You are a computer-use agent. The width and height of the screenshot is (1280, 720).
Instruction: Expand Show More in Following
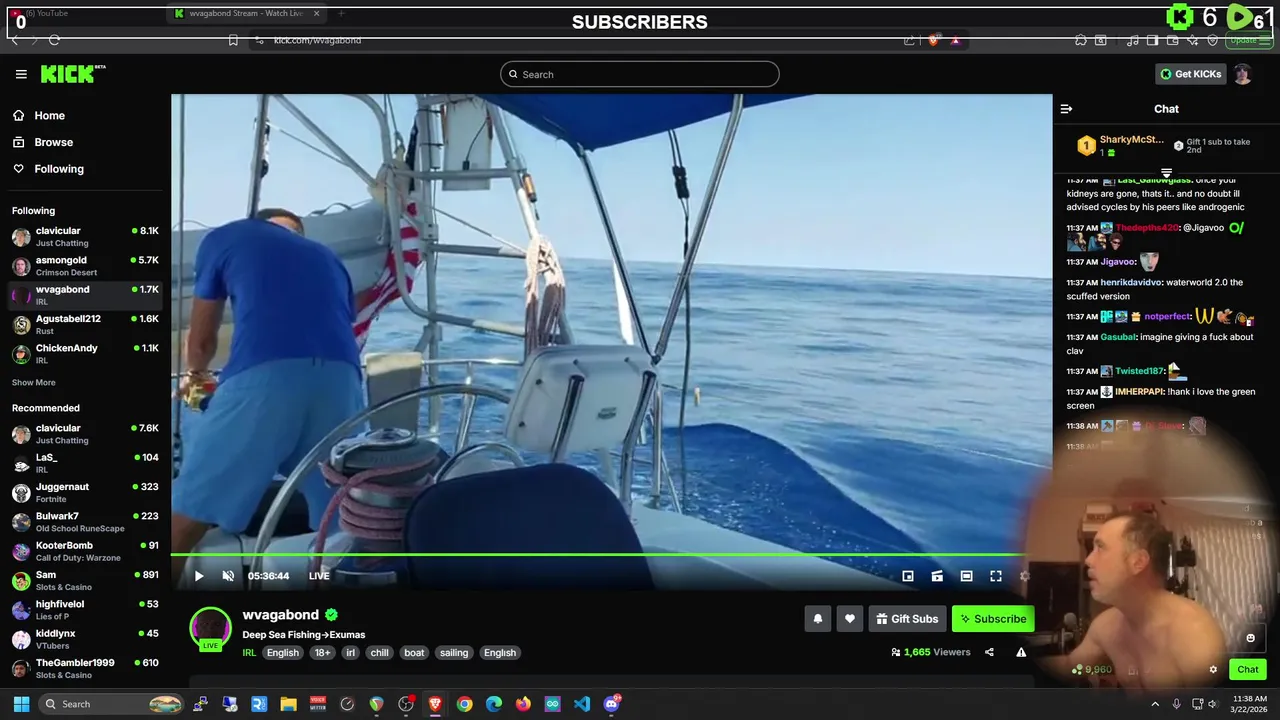tap(34, 383)
